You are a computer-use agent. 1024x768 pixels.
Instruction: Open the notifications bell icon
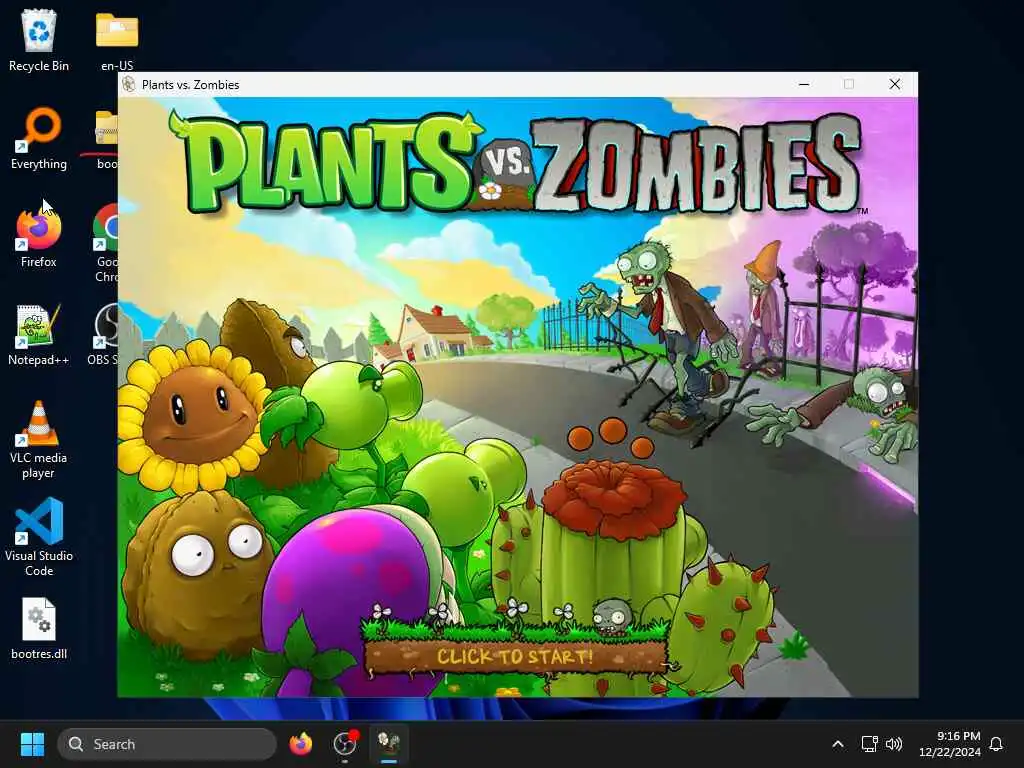coord(997,744)
